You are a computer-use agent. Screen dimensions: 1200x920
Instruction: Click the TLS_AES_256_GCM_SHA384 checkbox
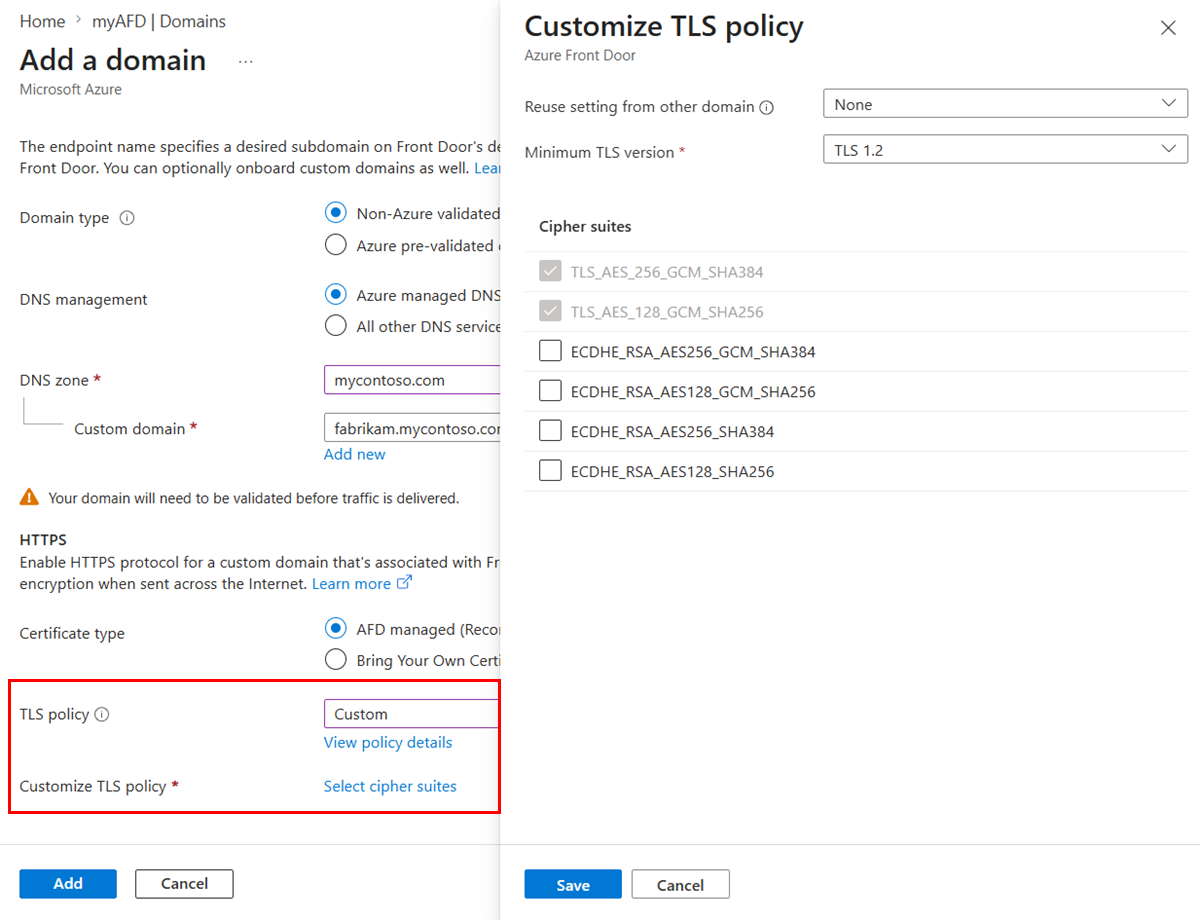pyautogui.click(x=550, y=271)
